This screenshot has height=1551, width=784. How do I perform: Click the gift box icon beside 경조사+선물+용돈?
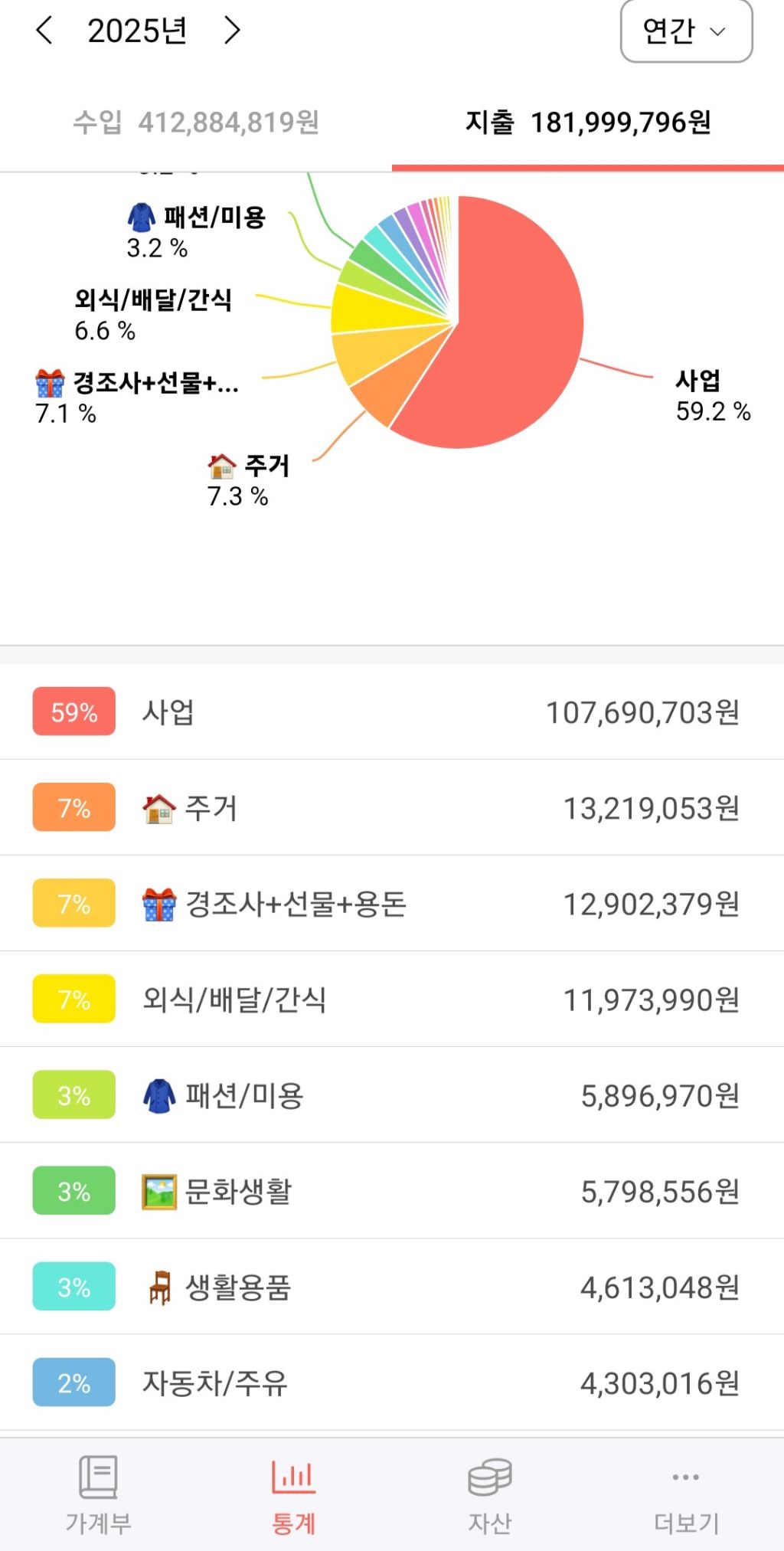tap(159, 904)
